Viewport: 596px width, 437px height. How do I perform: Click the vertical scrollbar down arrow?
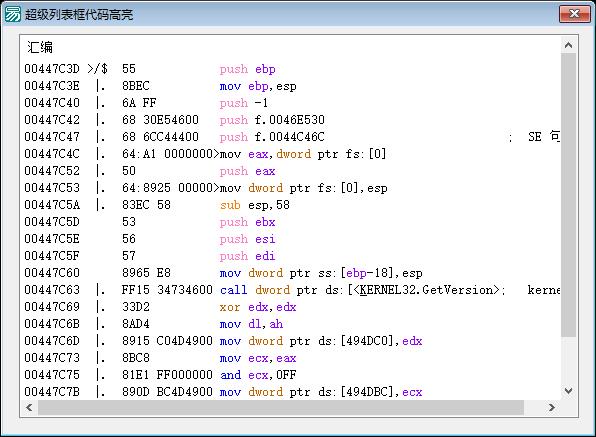coord(569,391)
